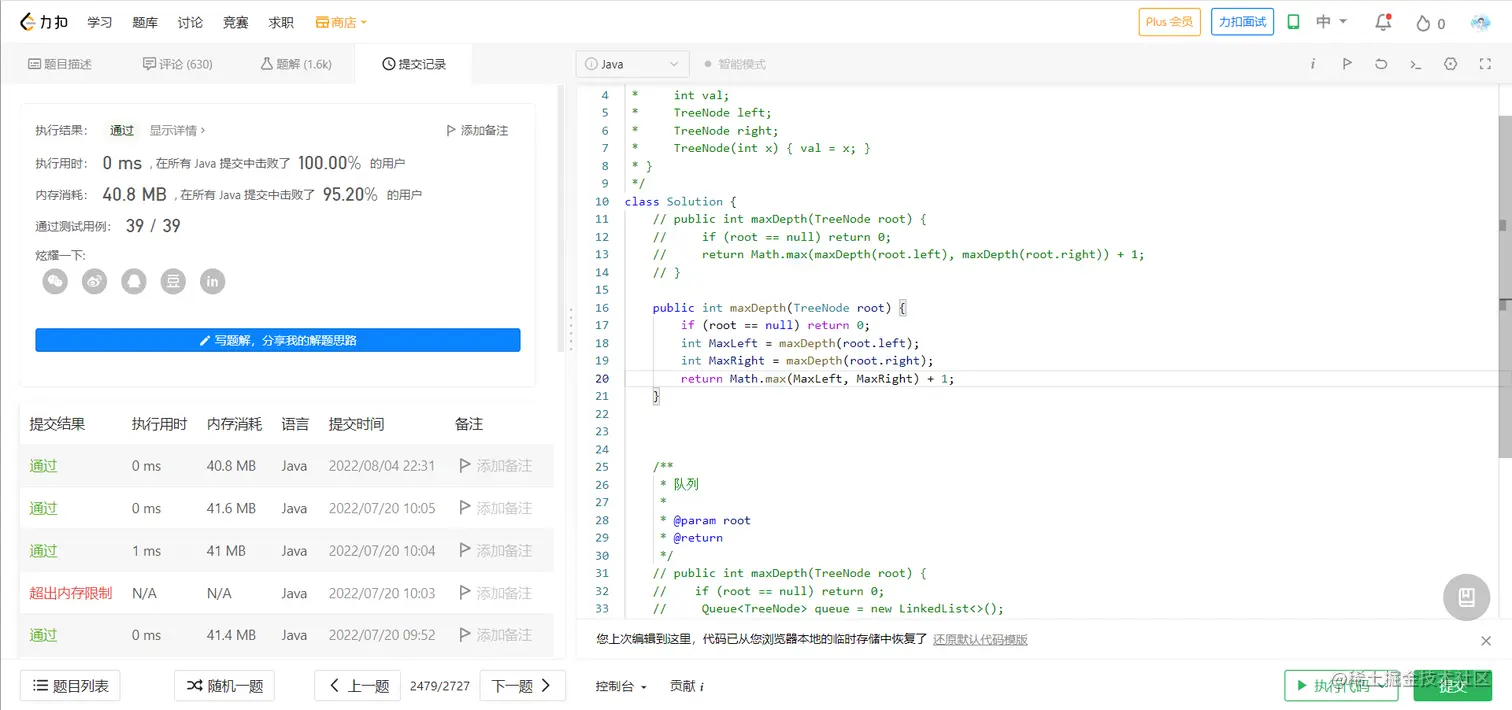
Task: Click 添加备注 beside execution result
Action: [x=477, y=130]
